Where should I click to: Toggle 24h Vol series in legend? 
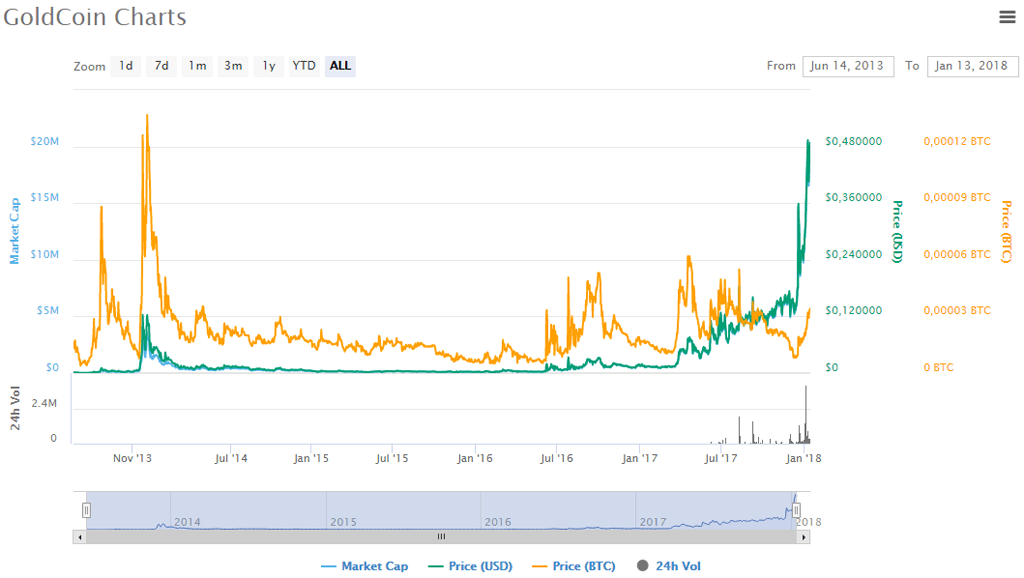point(669,566)
